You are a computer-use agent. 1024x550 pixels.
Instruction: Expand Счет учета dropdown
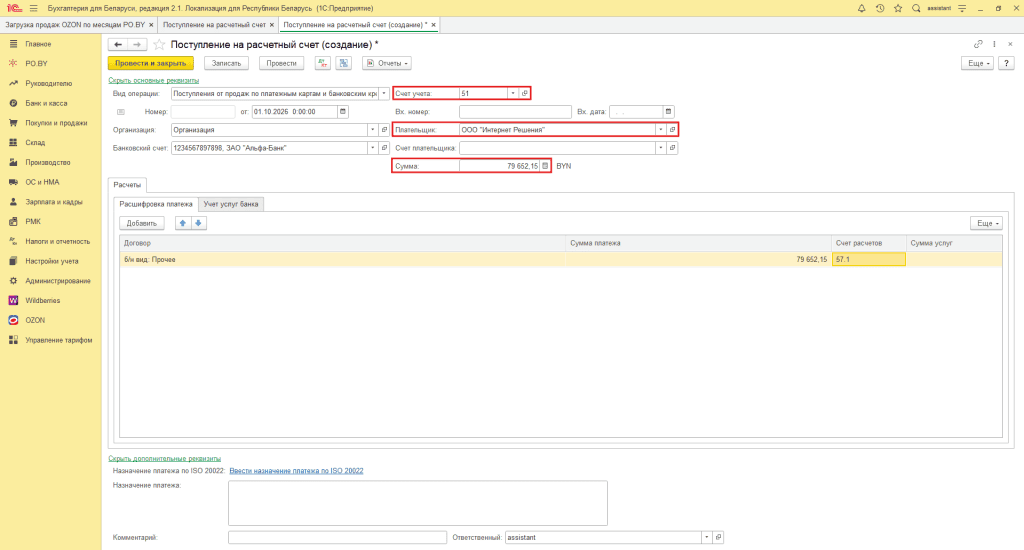coord(513,93)
